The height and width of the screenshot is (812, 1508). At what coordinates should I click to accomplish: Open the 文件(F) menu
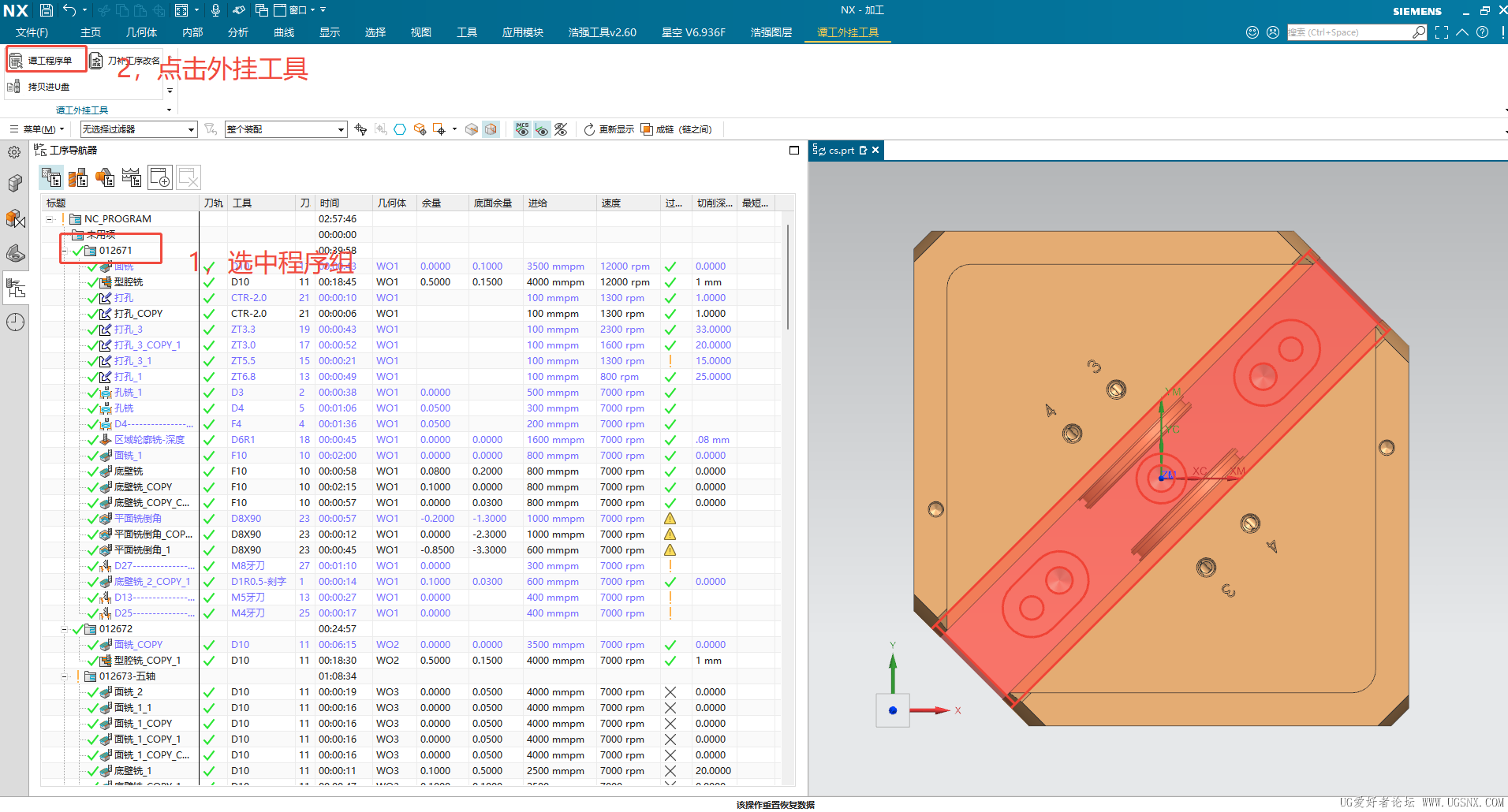pyautogui.click(x=32, y=32)
